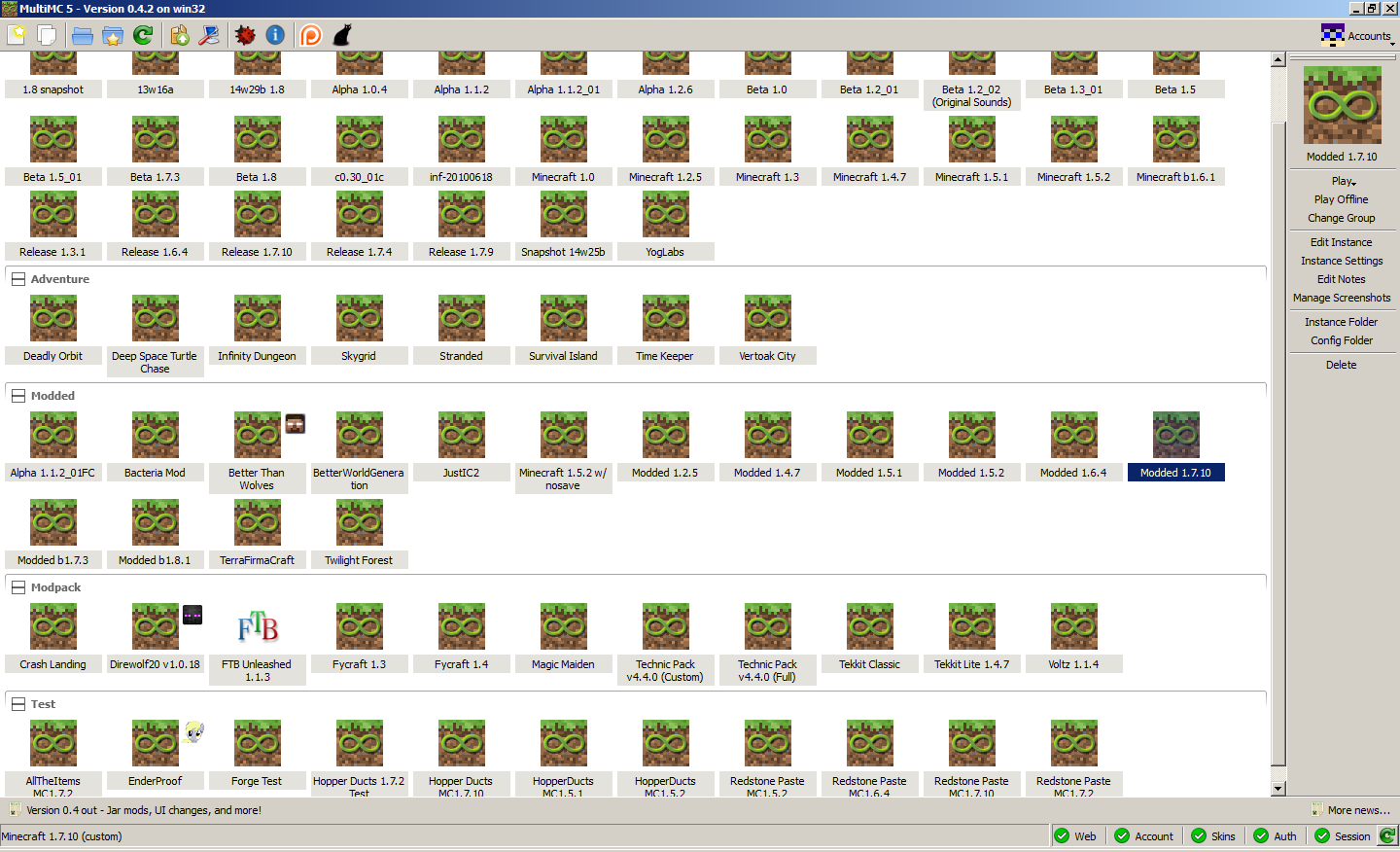
Task: Click the Add new instance toolbar icon
Action: [x=17, y=35]
